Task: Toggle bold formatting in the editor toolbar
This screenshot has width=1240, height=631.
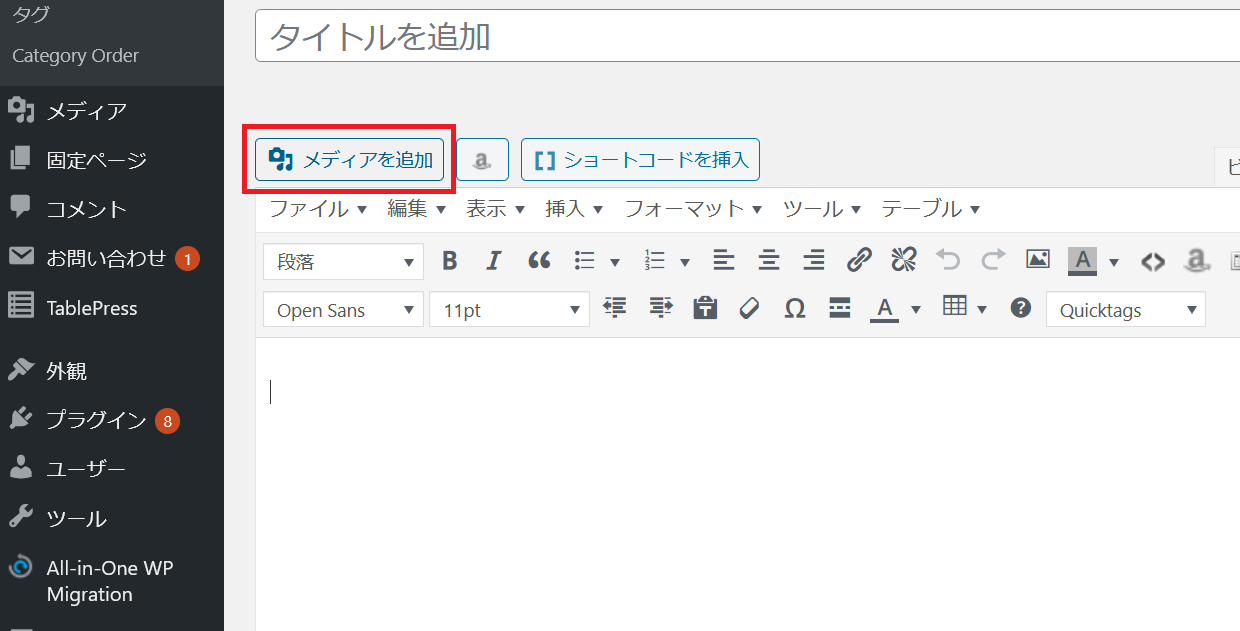Action: click(450, 261)
